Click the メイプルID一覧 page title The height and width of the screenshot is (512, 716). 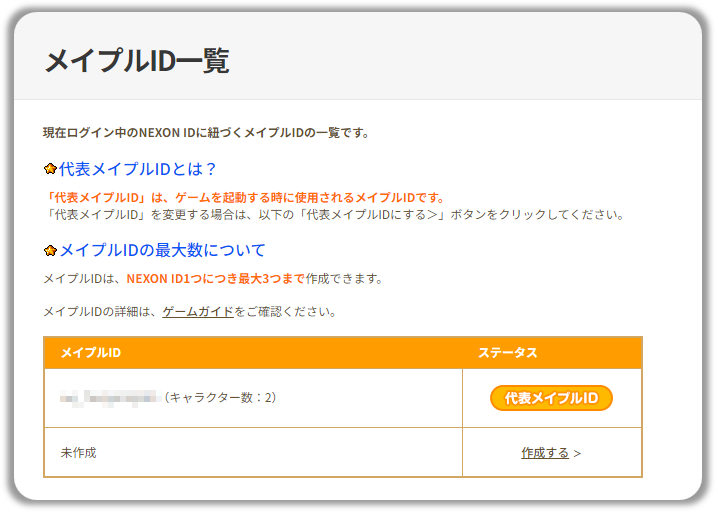pyautogui.click(x=137, y=61)
